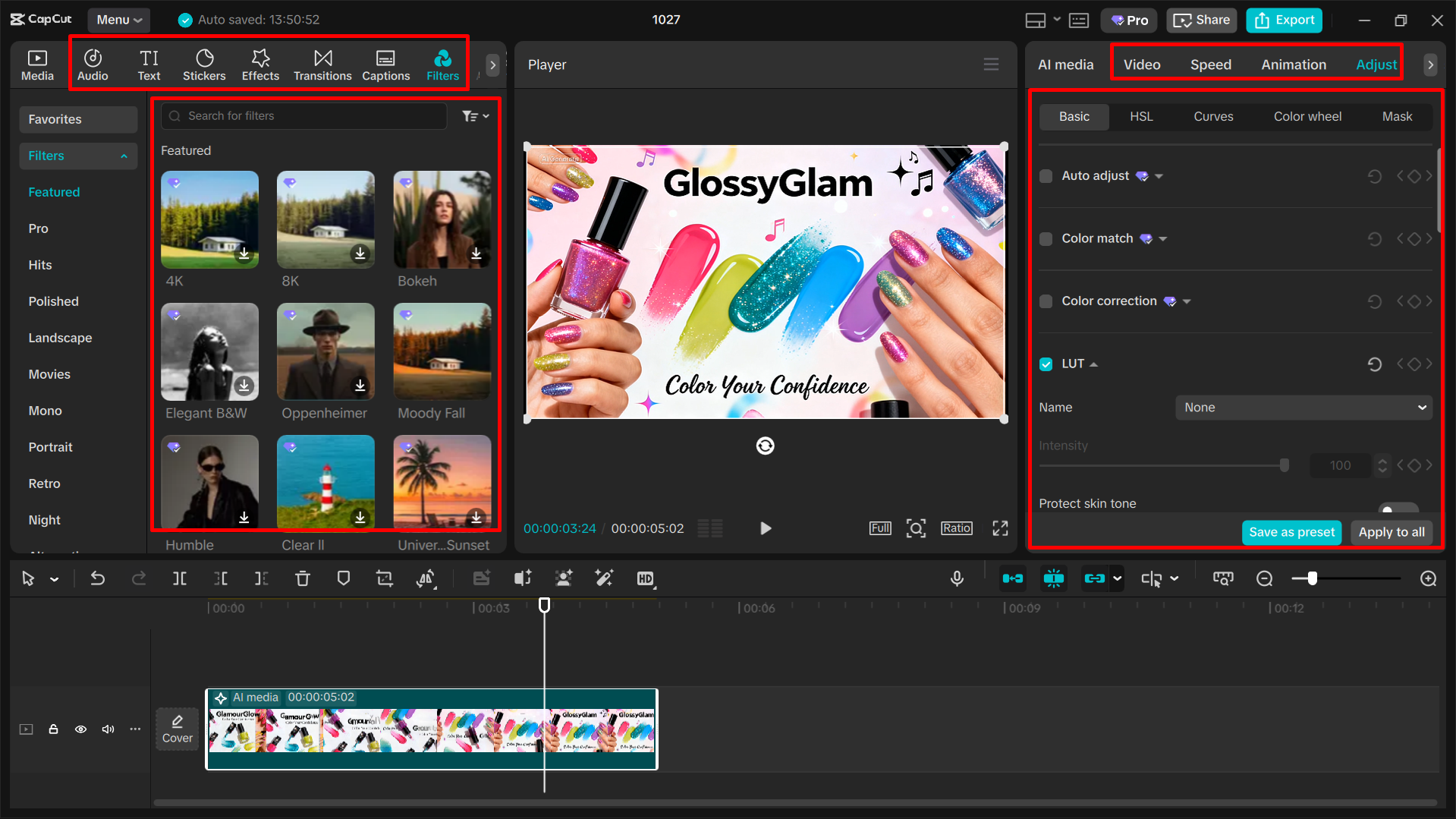Uncheck the LUT checkbox
The image size is (1456, 819).
click(x=1046, y=364)
